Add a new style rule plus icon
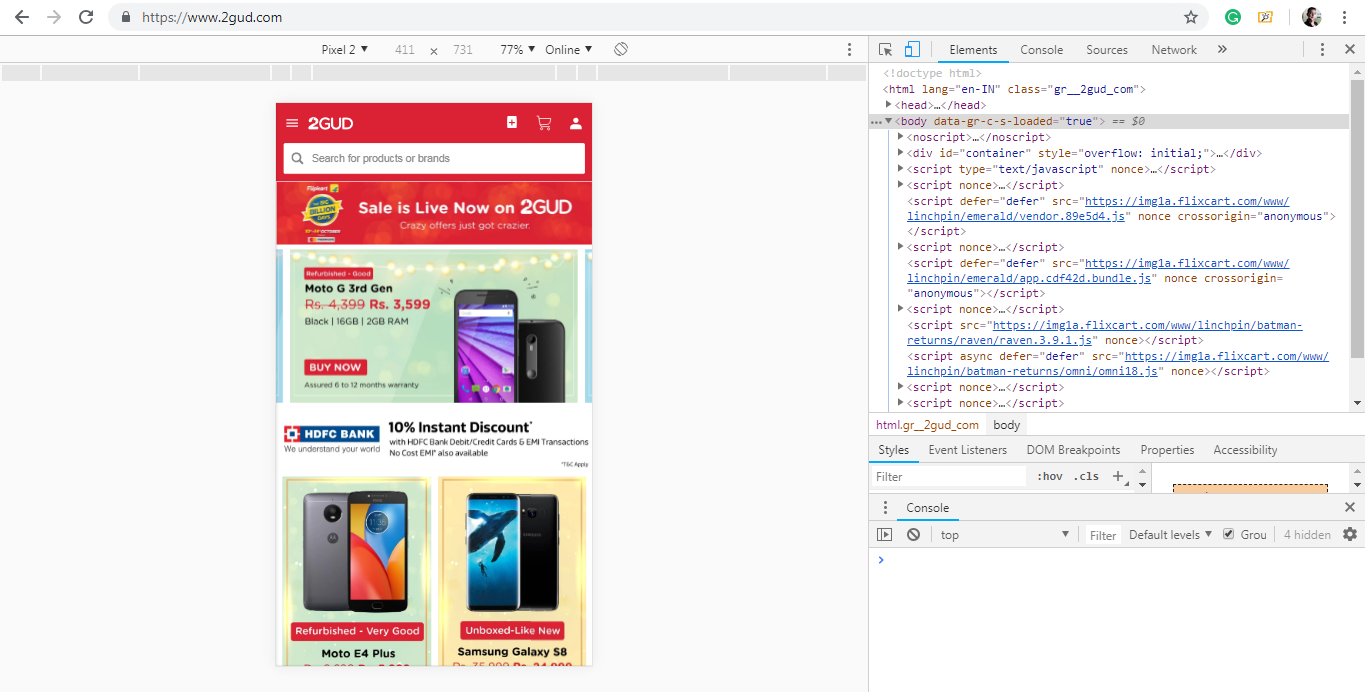1365x692 pixels. click(x=1118, y=476)
